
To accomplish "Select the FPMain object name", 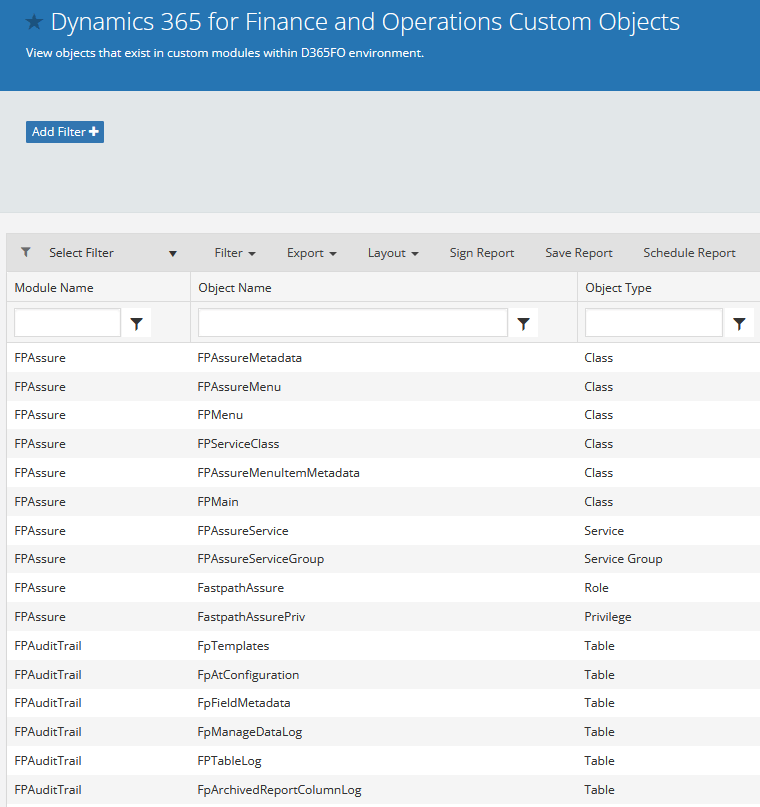I will pos(218,502).
